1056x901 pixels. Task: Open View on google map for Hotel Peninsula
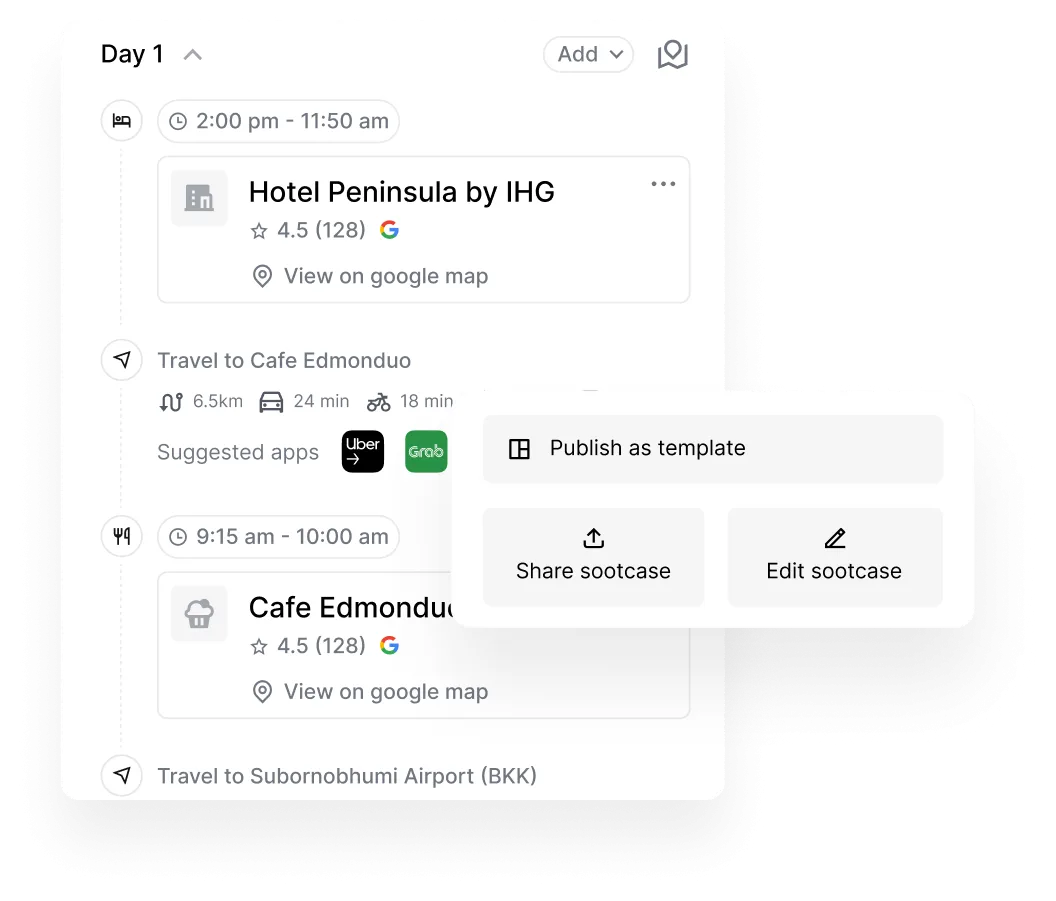[x=372, y=276]
